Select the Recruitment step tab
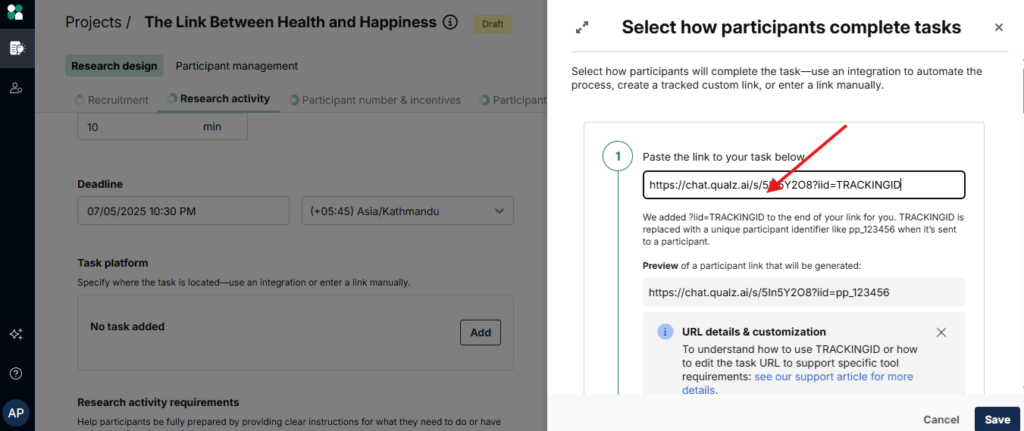This screenshot has height=431, width=1024. [111, 100]
